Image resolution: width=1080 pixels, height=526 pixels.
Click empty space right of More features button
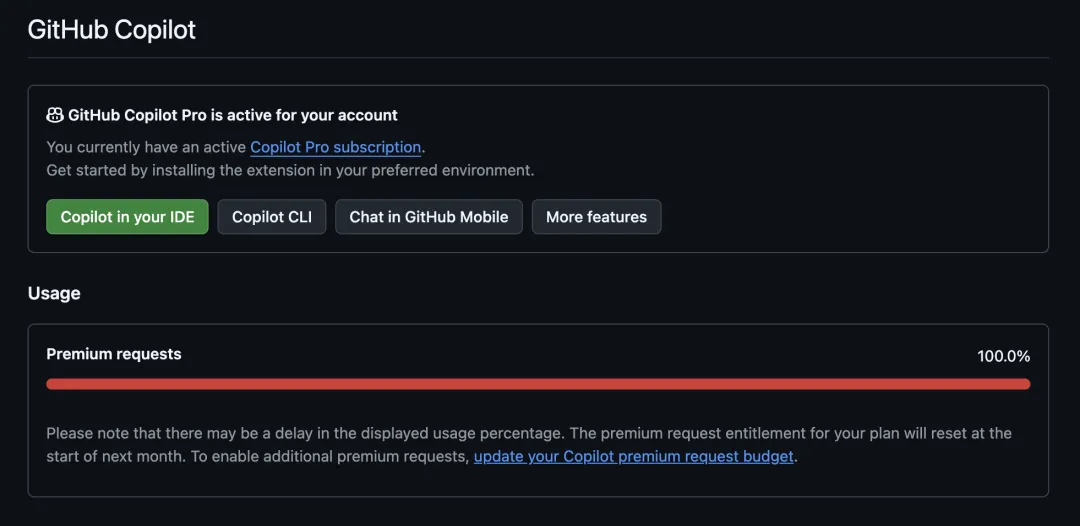(x=850, y=217)
